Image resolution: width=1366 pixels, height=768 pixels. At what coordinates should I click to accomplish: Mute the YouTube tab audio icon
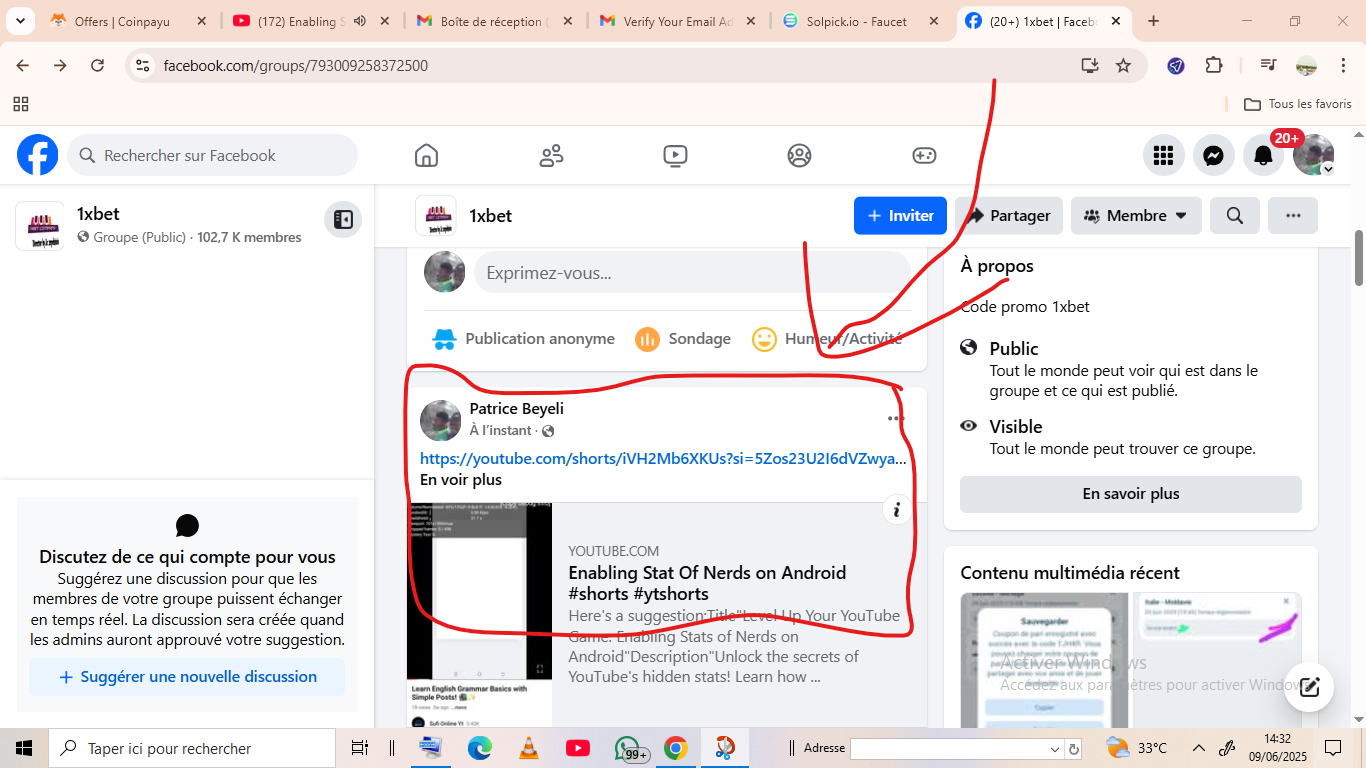(359, 21)
